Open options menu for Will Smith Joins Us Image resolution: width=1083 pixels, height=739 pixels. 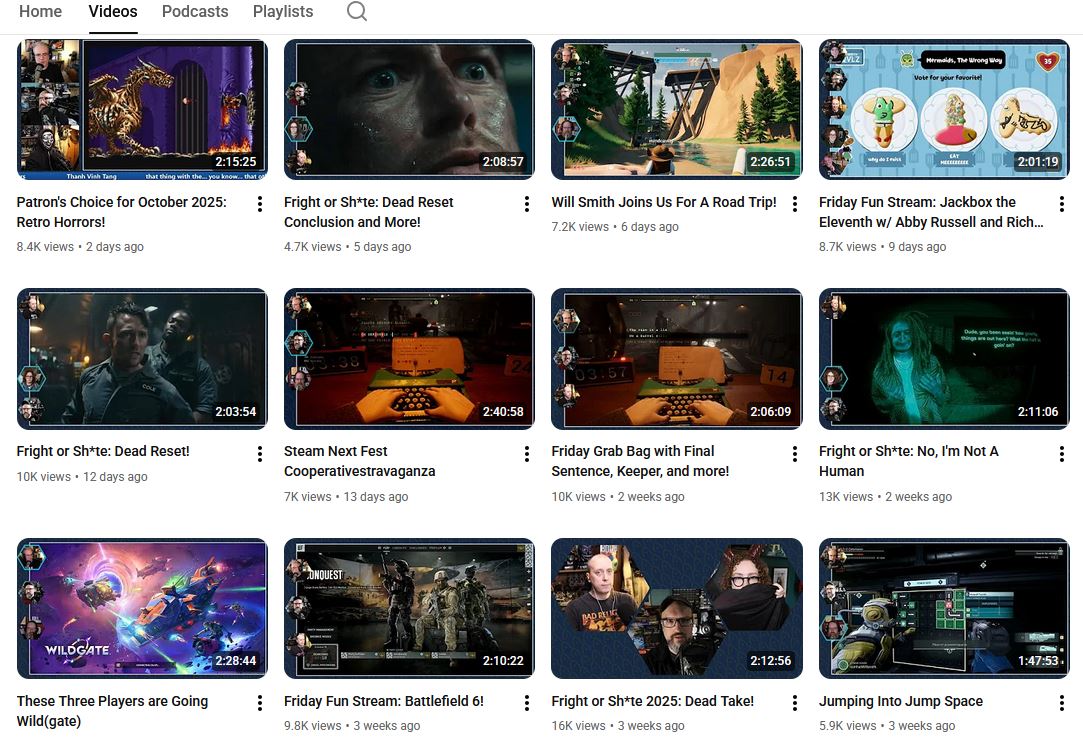pyautogui.click(x=795, y=204)
